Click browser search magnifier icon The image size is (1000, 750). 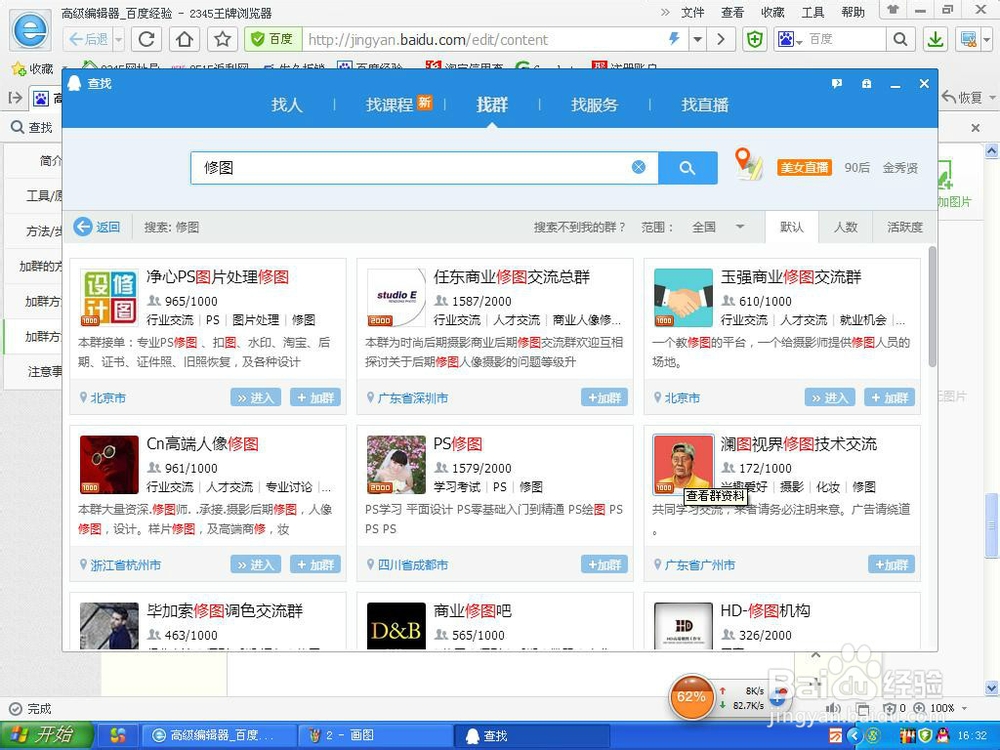coord(901,40)
